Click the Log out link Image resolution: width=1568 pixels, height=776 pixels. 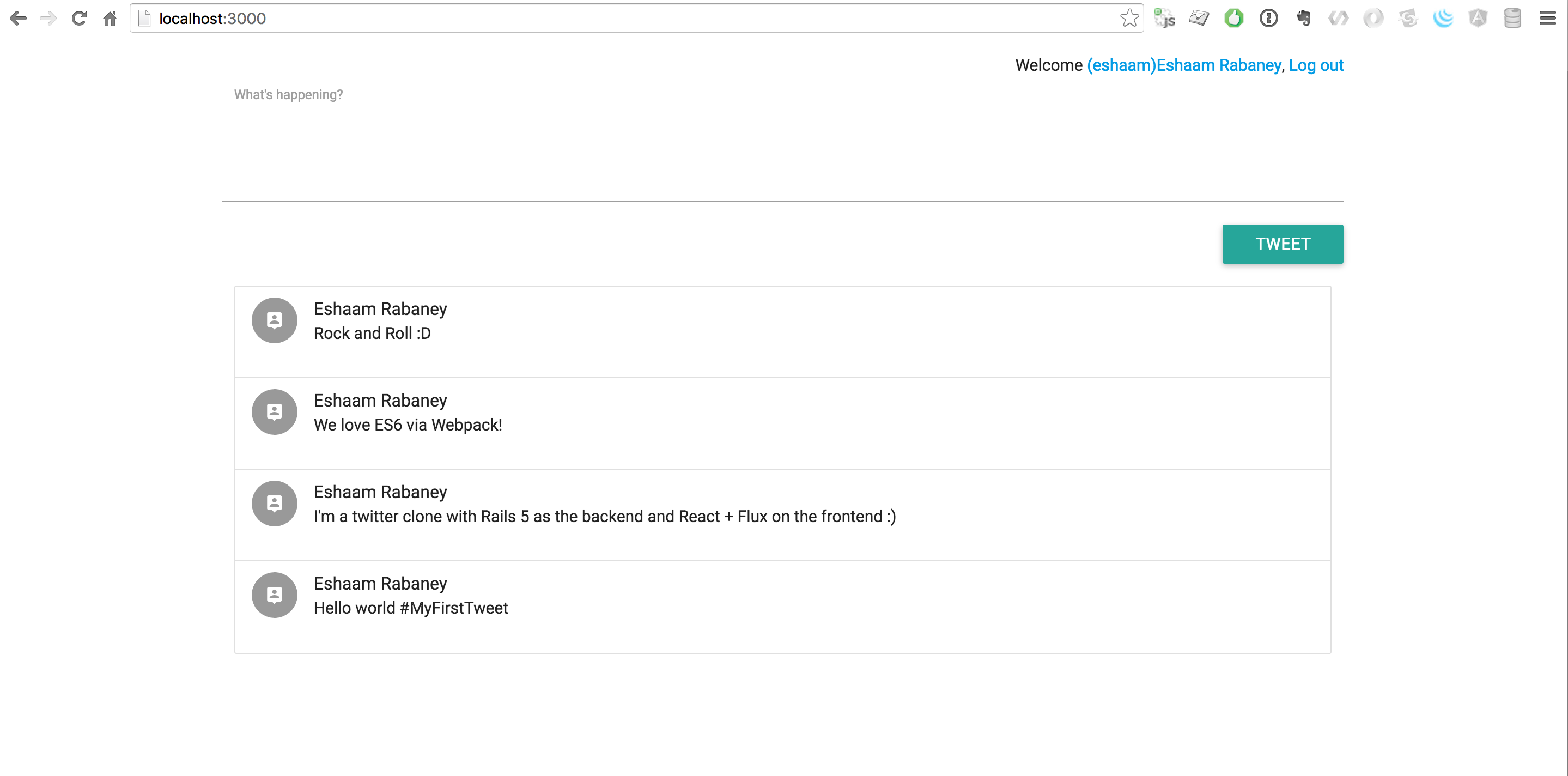tap(1315, 65)
